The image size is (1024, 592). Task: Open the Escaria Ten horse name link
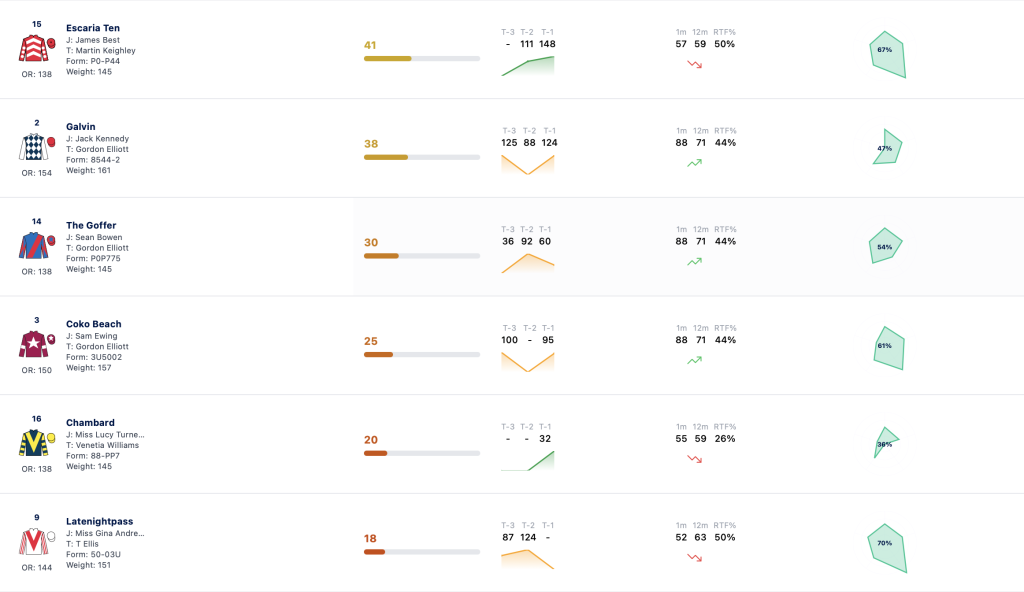point(93,27)
